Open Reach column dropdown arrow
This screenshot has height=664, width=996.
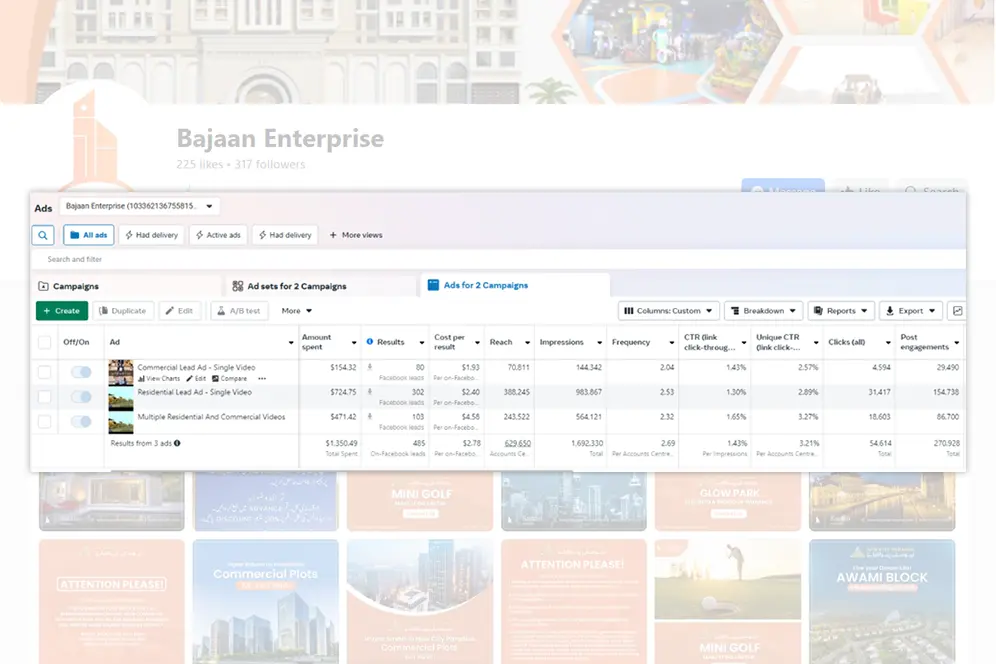click(527, 342)
